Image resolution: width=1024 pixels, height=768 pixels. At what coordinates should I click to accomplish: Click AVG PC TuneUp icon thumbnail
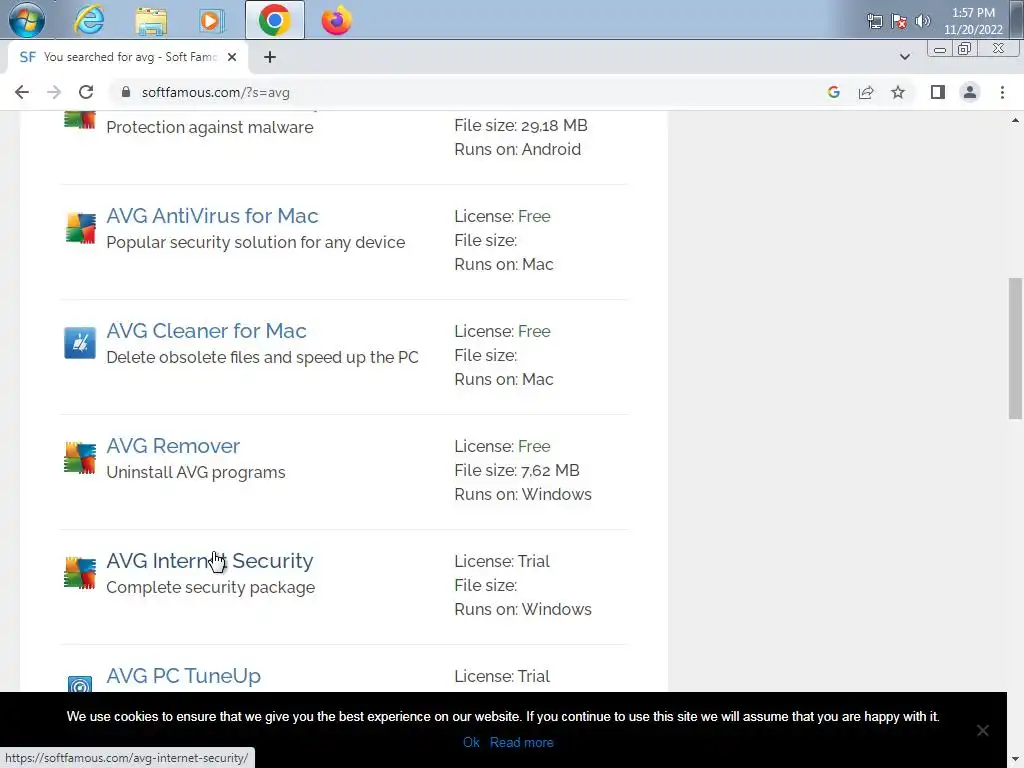80,683
